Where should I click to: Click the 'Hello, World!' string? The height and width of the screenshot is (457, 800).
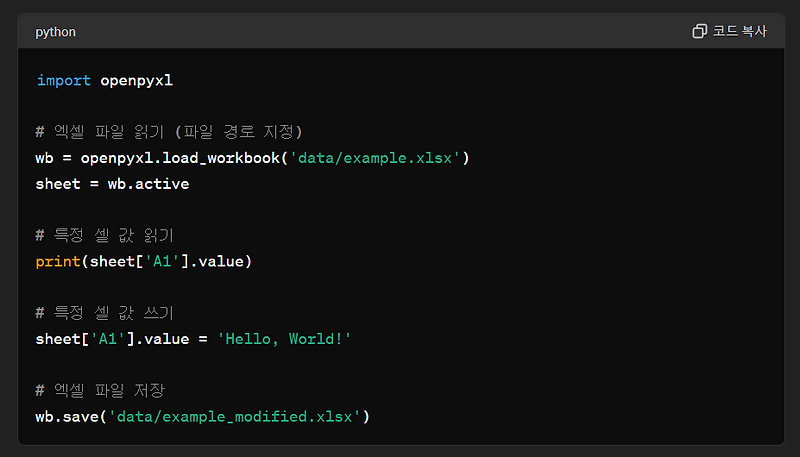pos(284,339)
